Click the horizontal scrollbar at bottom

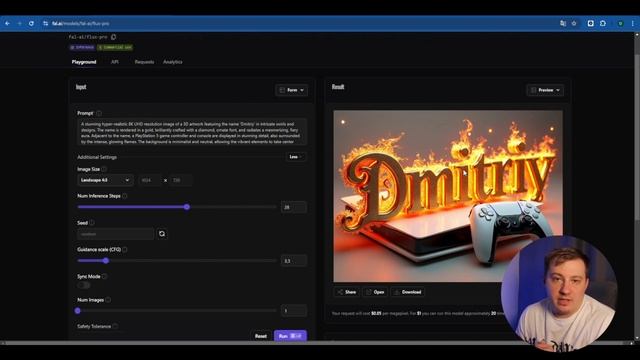pos(314,343)
